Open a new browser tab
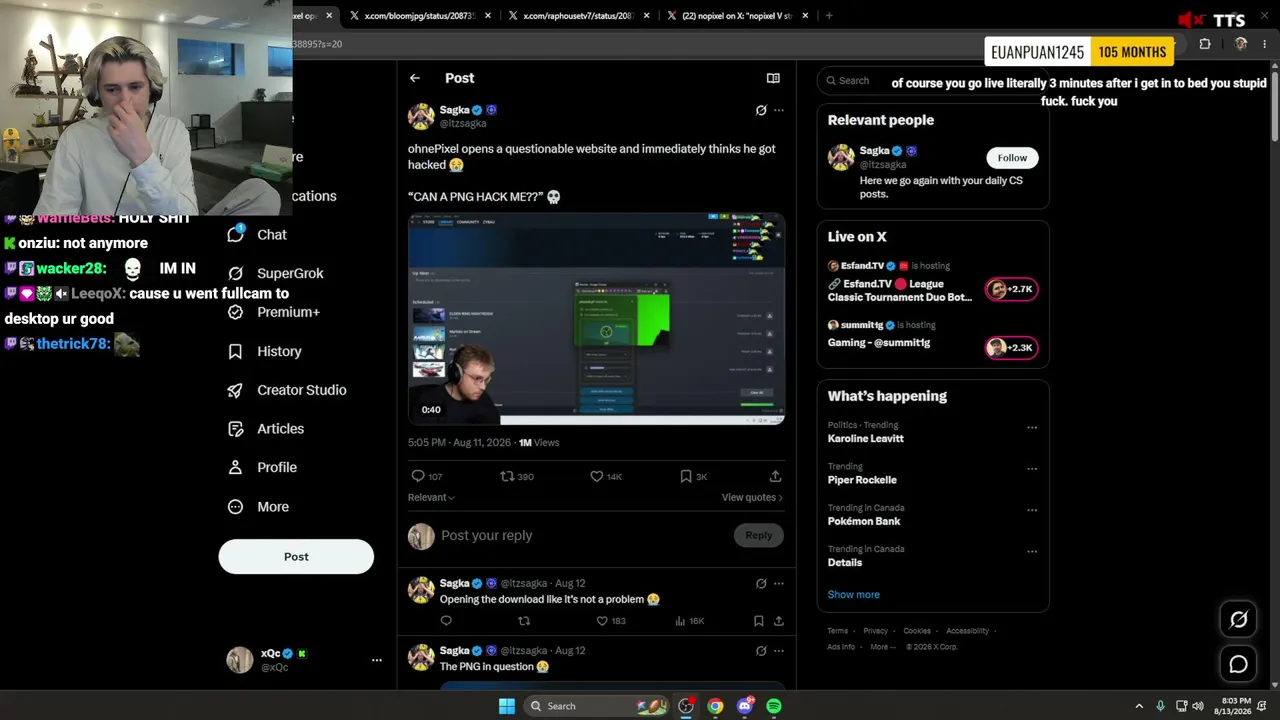 (829, 16)
